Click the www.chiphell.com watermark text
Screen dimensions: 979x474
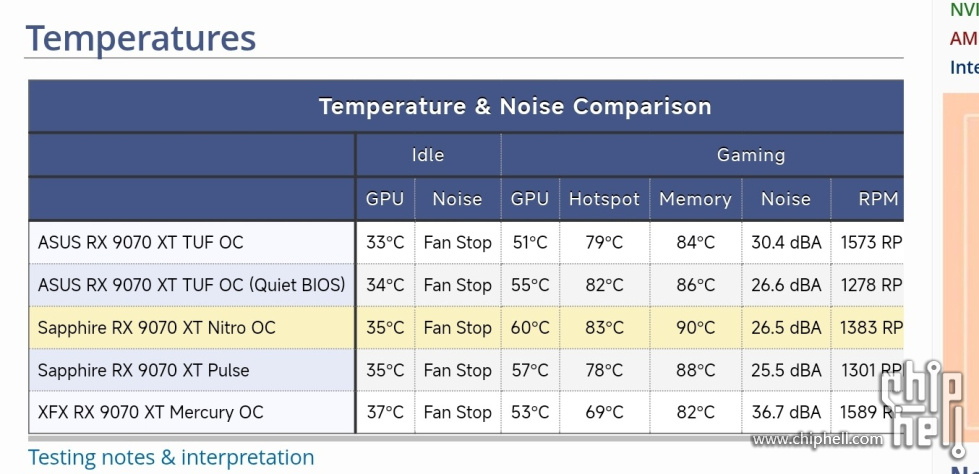pyautogui.click(x=817, y=440)
